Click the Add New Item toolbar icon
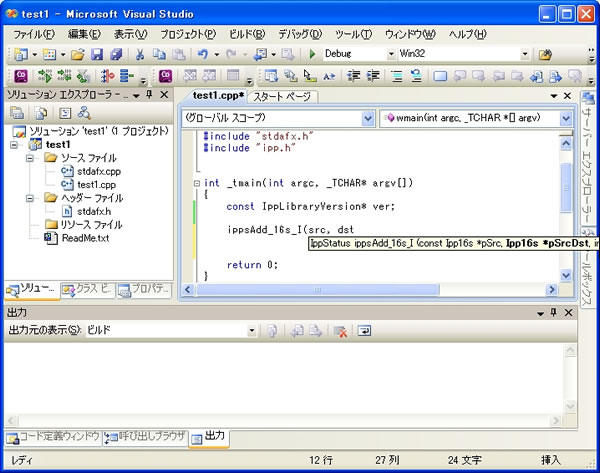Screen dimensions: 600x473 coord(49,54)
